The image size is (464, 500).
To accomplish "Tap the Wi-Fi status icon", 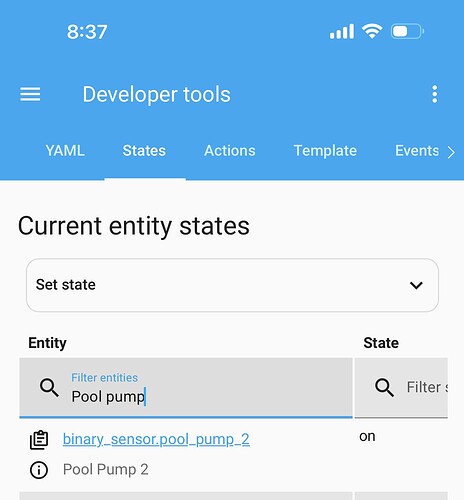I will click(372, 32).
